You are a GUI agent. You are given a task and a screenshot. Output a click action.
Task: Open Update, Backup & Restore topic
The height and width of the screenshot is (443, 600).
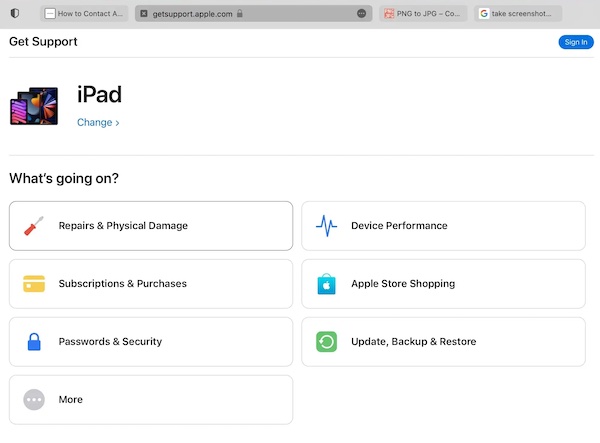coord(443,342)
